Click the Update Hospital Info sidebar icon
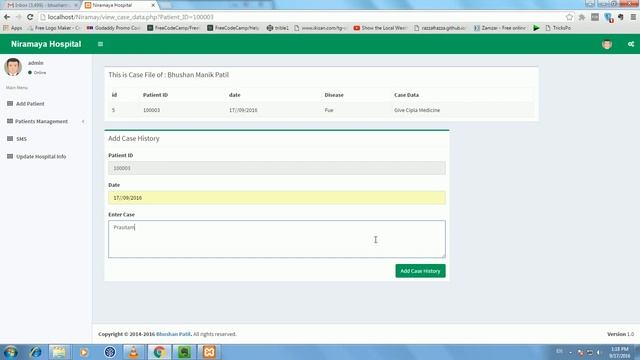The image size is (640, 360). (10, 156)
